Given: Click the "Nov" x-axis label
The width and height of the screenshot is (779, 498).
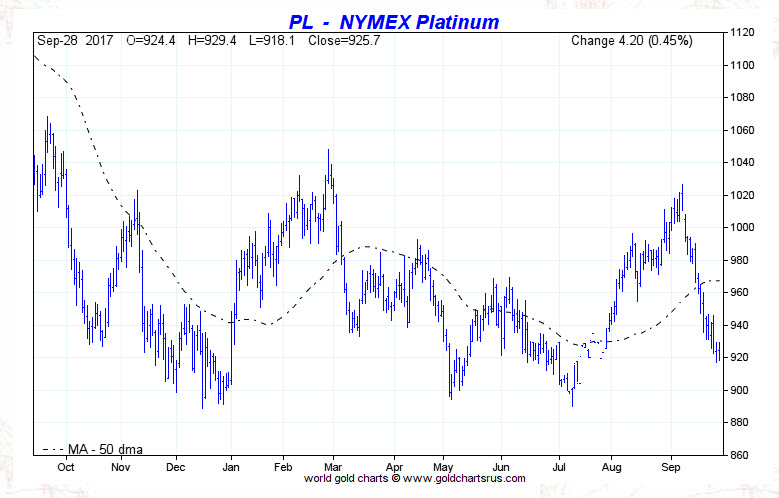Looking at the screenshot, I should [120, 467].
